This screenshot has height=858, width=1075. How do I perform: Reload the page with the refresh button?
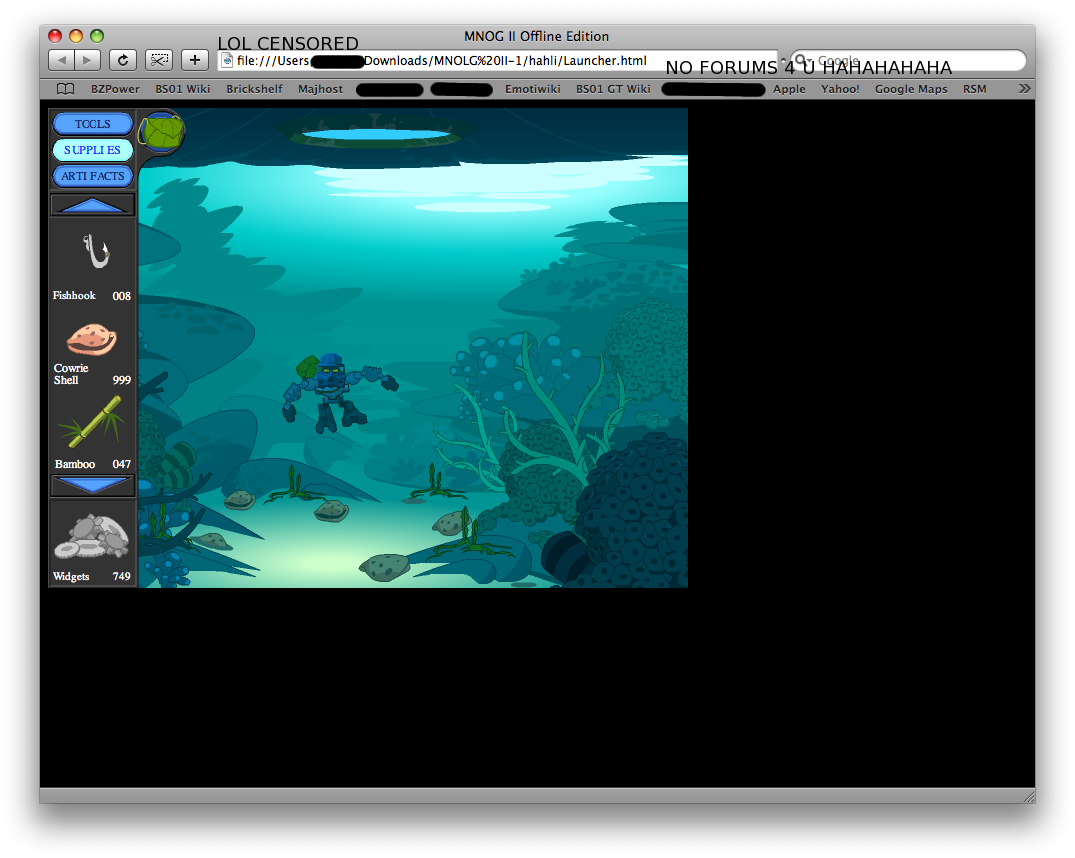click(123, 60)
